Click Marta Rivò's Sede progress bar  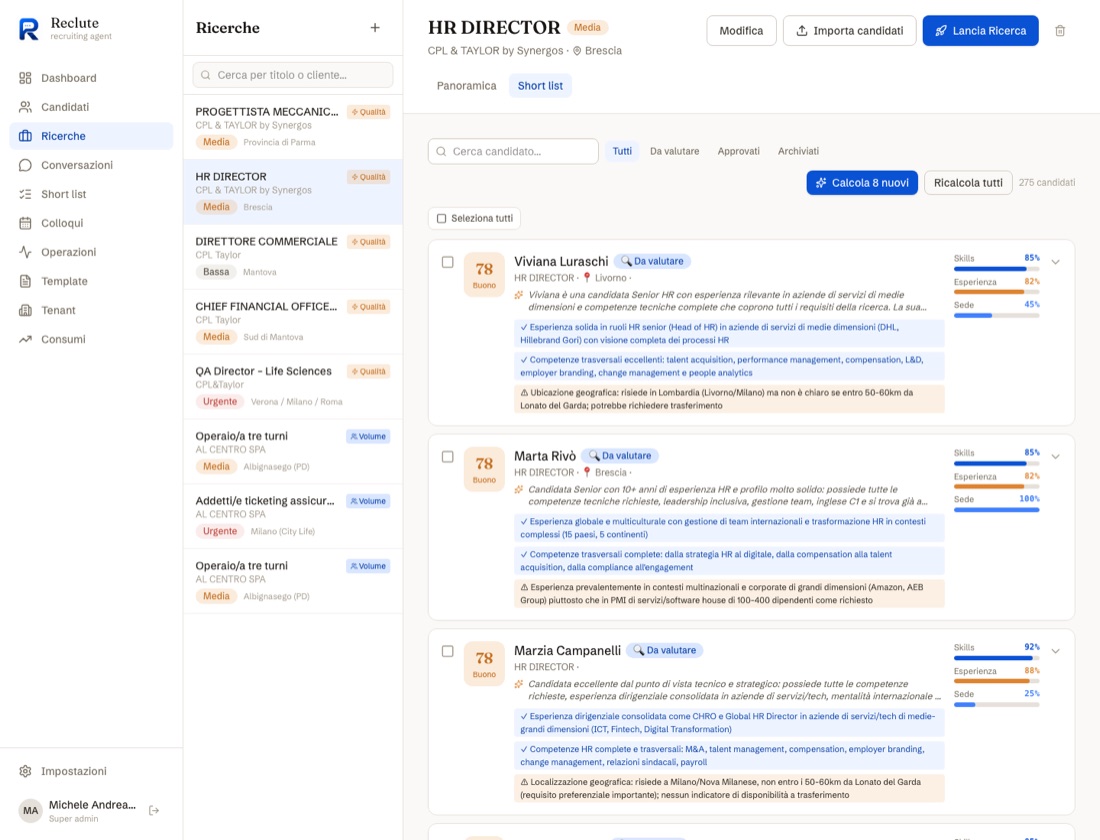tap(996, 509)
